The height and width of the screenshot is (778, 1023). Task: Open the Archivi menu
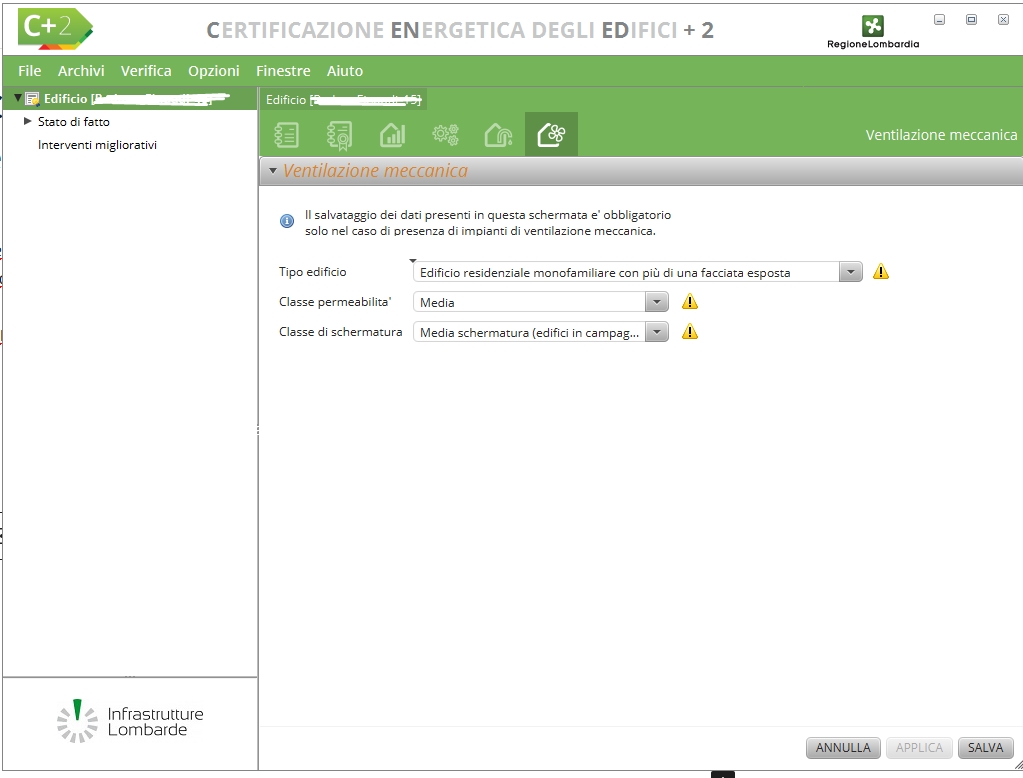click(x=81, y=71)
